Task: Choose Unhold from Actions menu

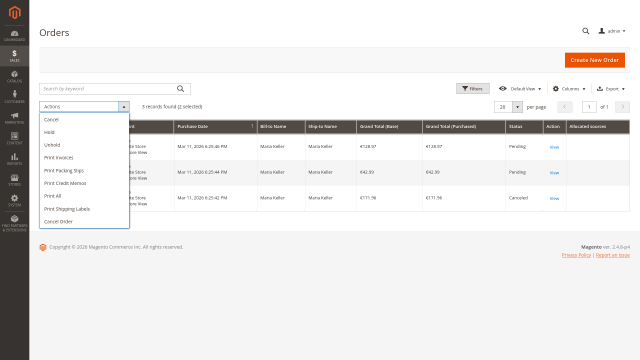Action: [x=84, y=145]
